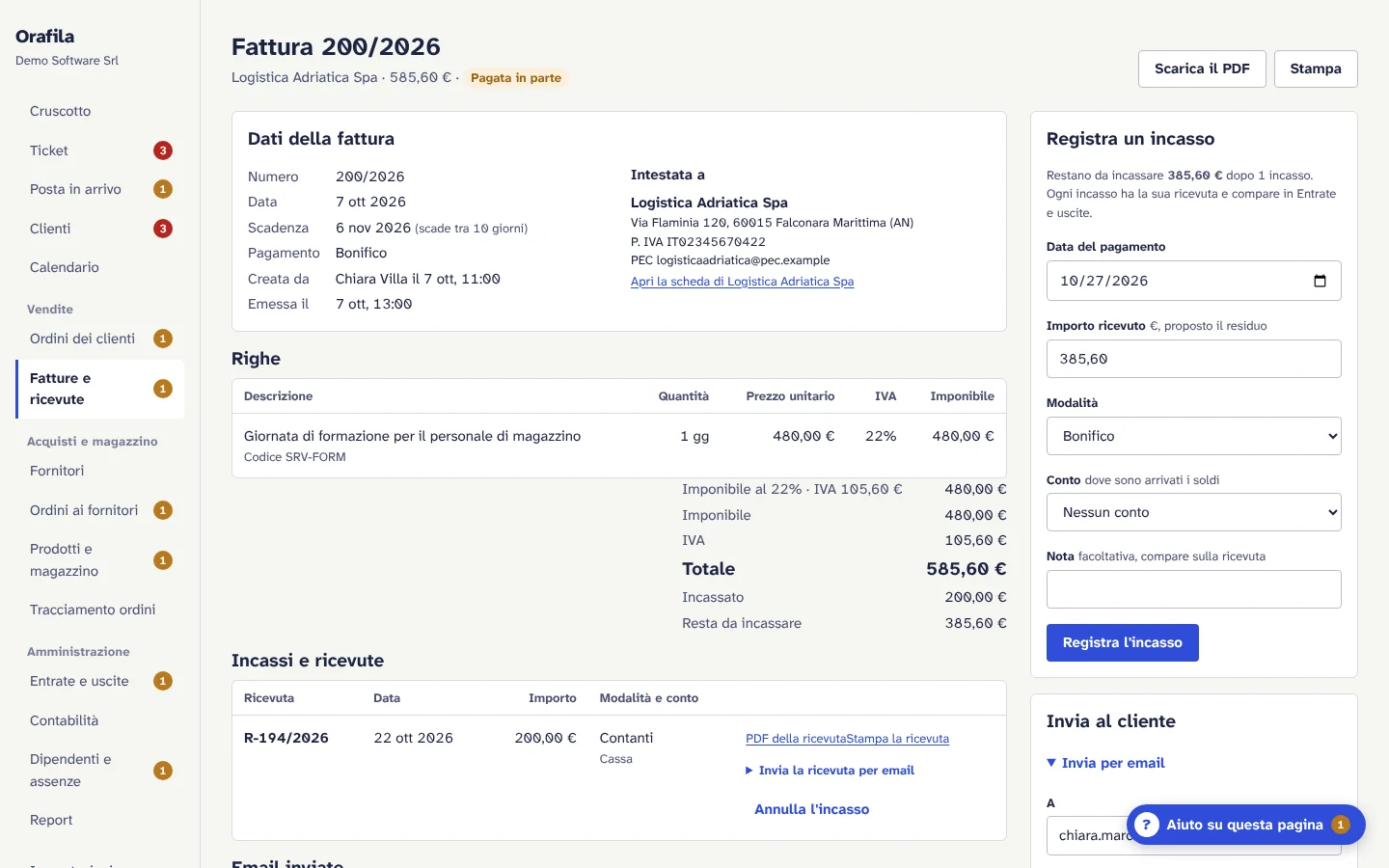
Task: Select Fatture e ricevute in sidebar
Action: pyautogui.click(x=99, y=389)
